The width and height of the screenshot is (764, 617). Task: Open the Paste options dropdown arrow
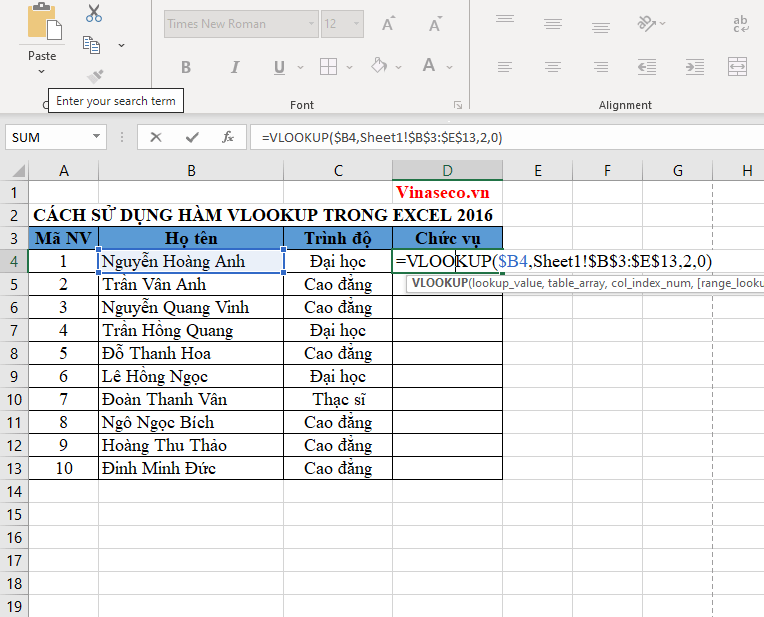click(42, 71)
